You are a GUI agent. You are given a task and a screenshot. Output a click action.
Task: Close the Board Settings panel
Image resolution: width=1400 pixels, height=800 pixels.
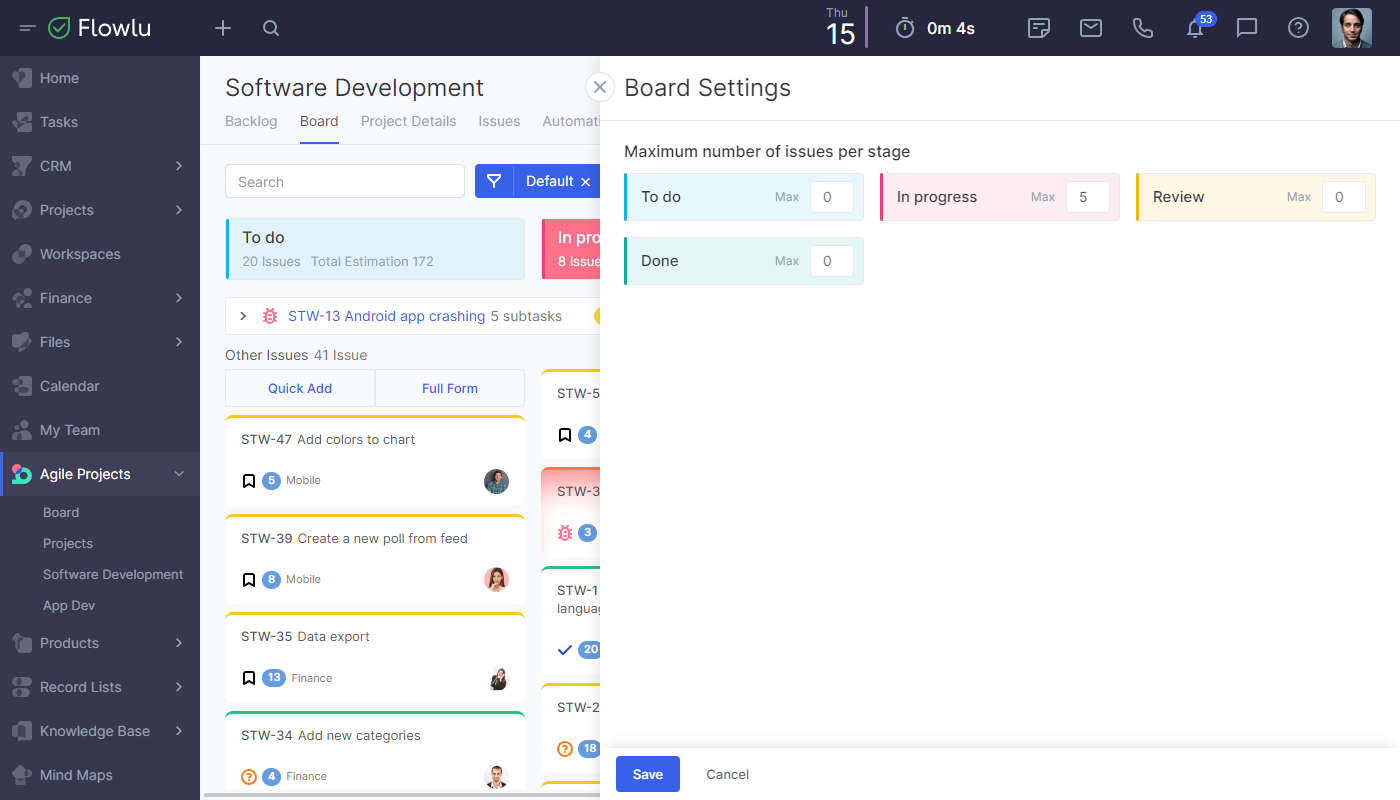click(600, 87)
